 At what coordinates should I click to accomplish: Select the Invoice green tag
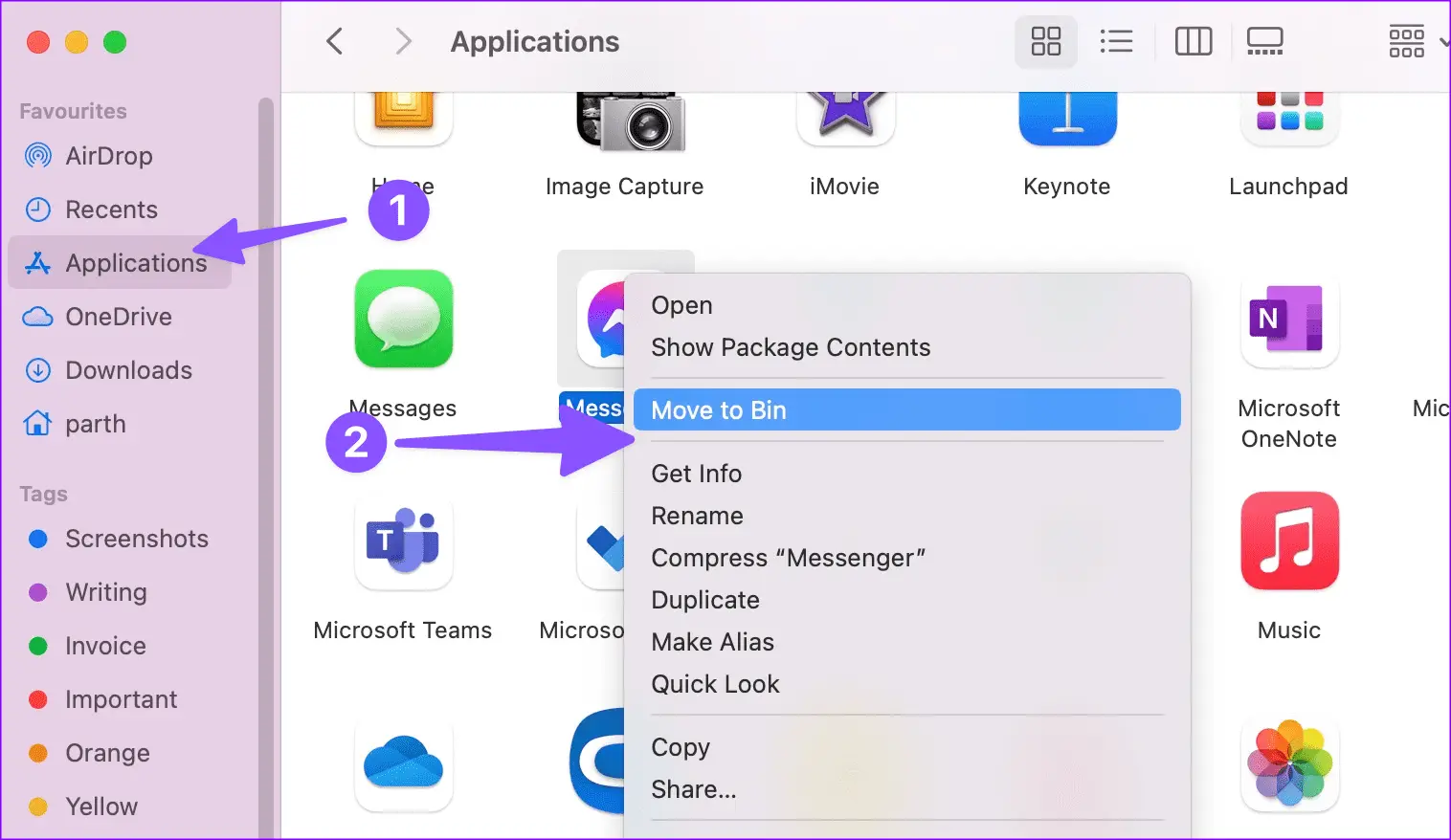tap(120, 646)
